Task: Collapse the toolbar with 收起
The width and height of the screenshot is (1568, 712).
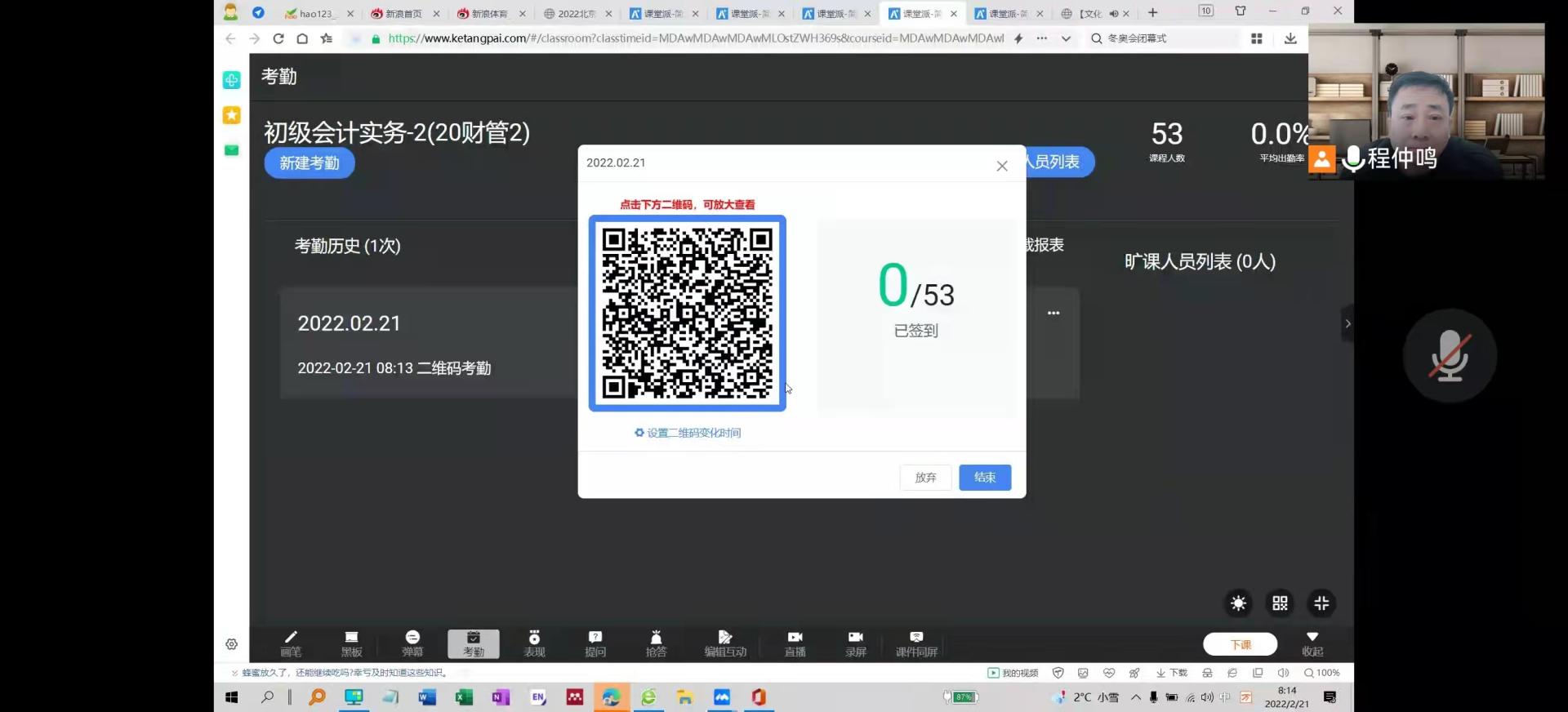Action: click(x=1312, y=643)
